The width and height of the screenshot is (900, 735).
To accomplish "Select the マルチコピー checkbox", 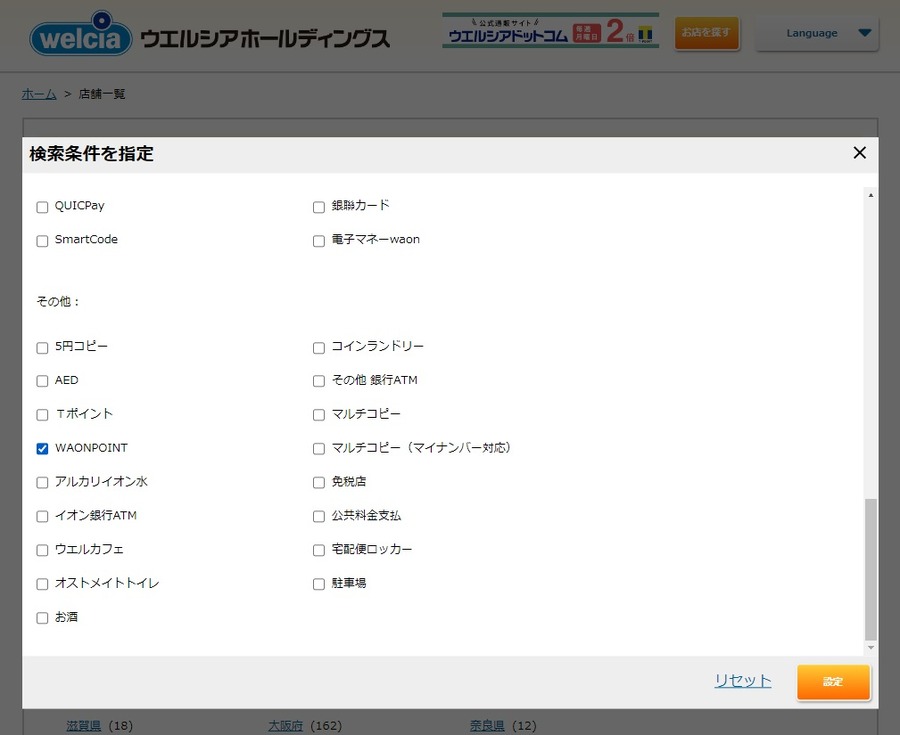I will pyautogui.click(x=319, y=415).
